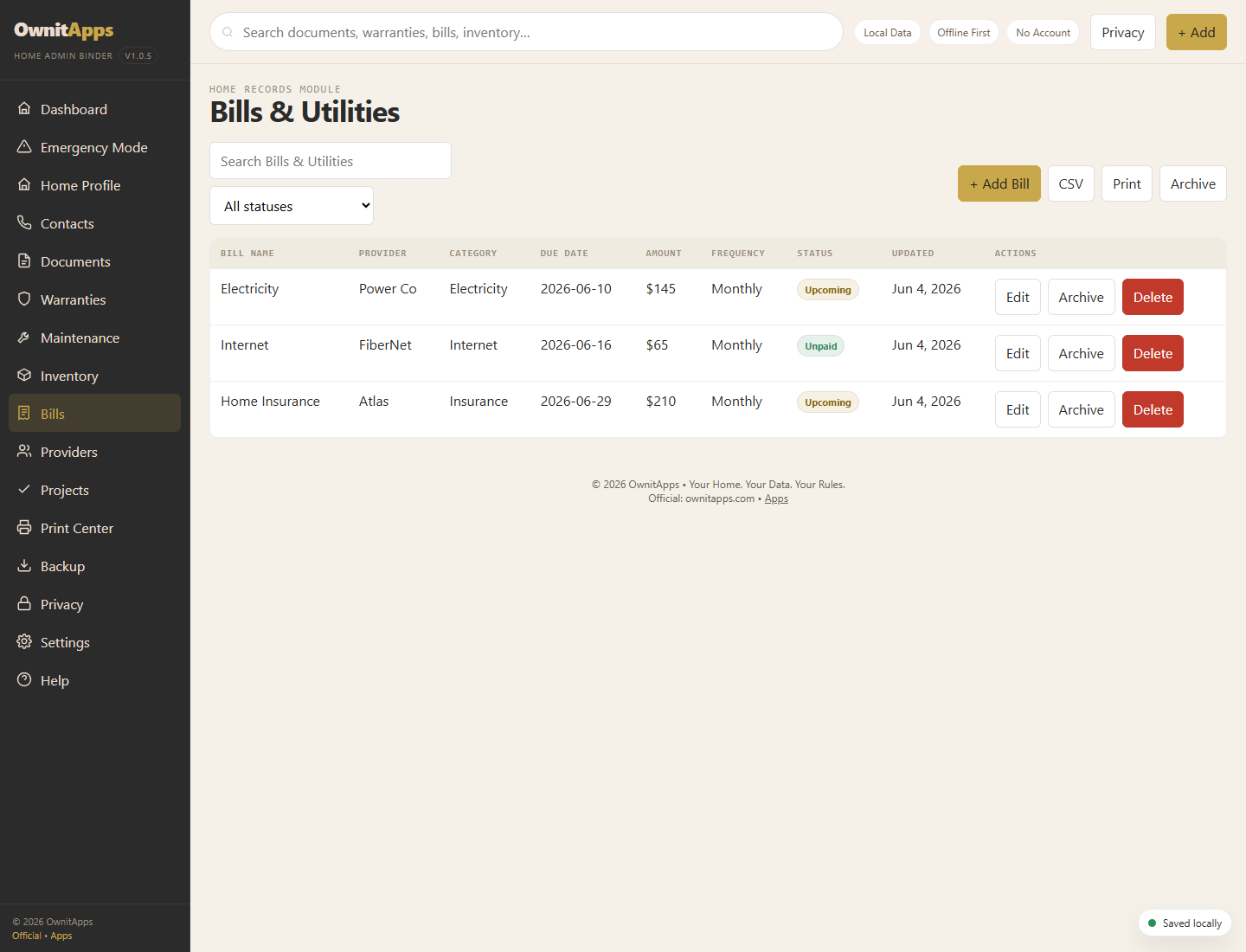Click the Privacy lock icon in sidebar

point(24,604)
